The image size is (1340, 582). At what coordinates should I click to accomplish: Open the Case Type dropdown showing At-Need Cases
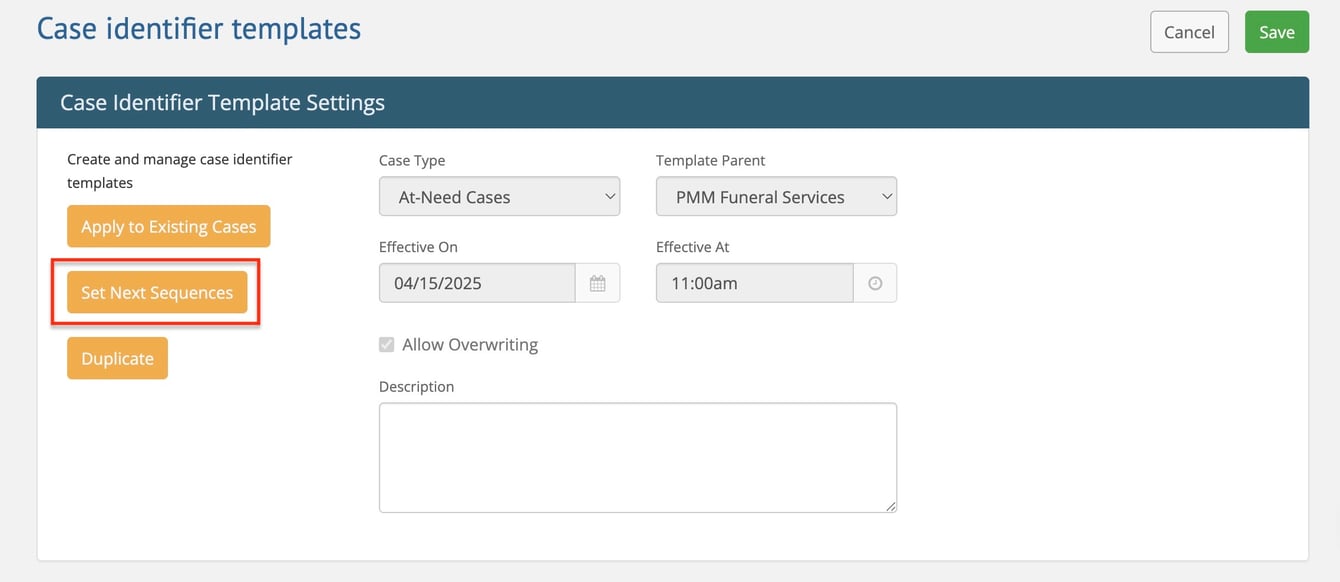coord(499,197)
